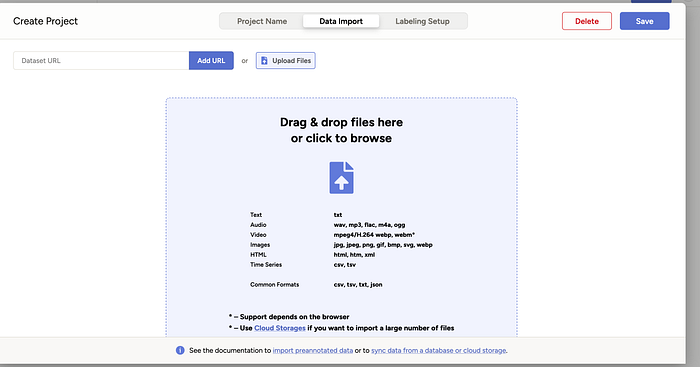Focus the Dataset URL input field
700x367 pixels.
(101, 61)
